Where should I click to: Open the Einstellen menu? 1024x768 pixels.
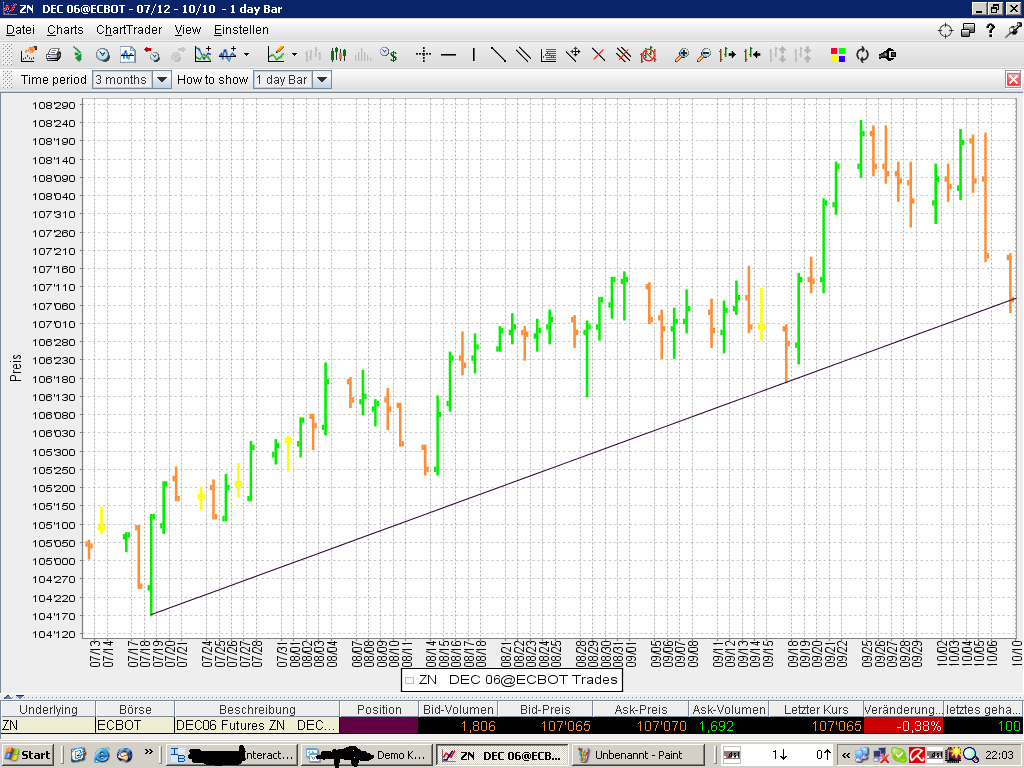click(241, 30)
